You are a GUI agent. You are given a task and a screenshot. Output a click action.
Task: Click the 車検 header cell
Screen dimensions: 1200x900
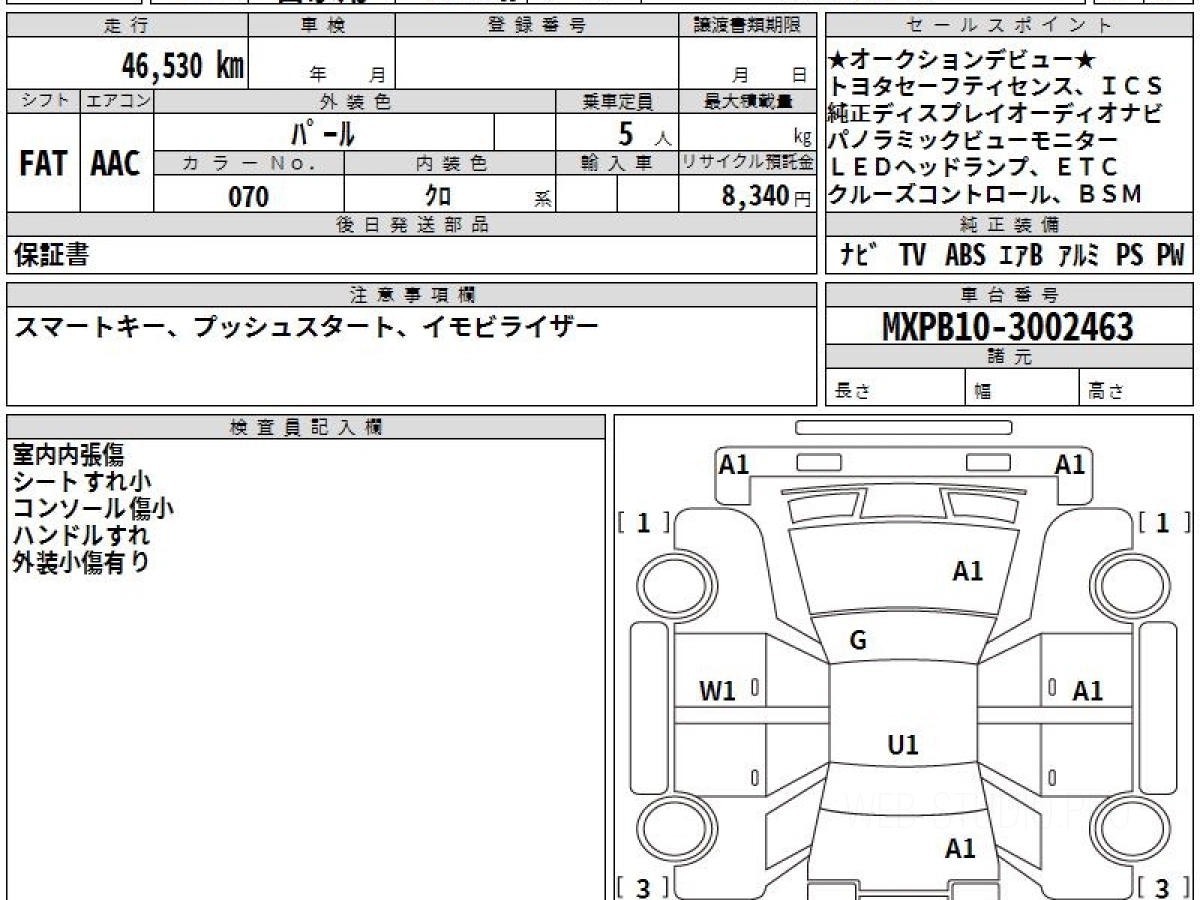pos(322,26)
